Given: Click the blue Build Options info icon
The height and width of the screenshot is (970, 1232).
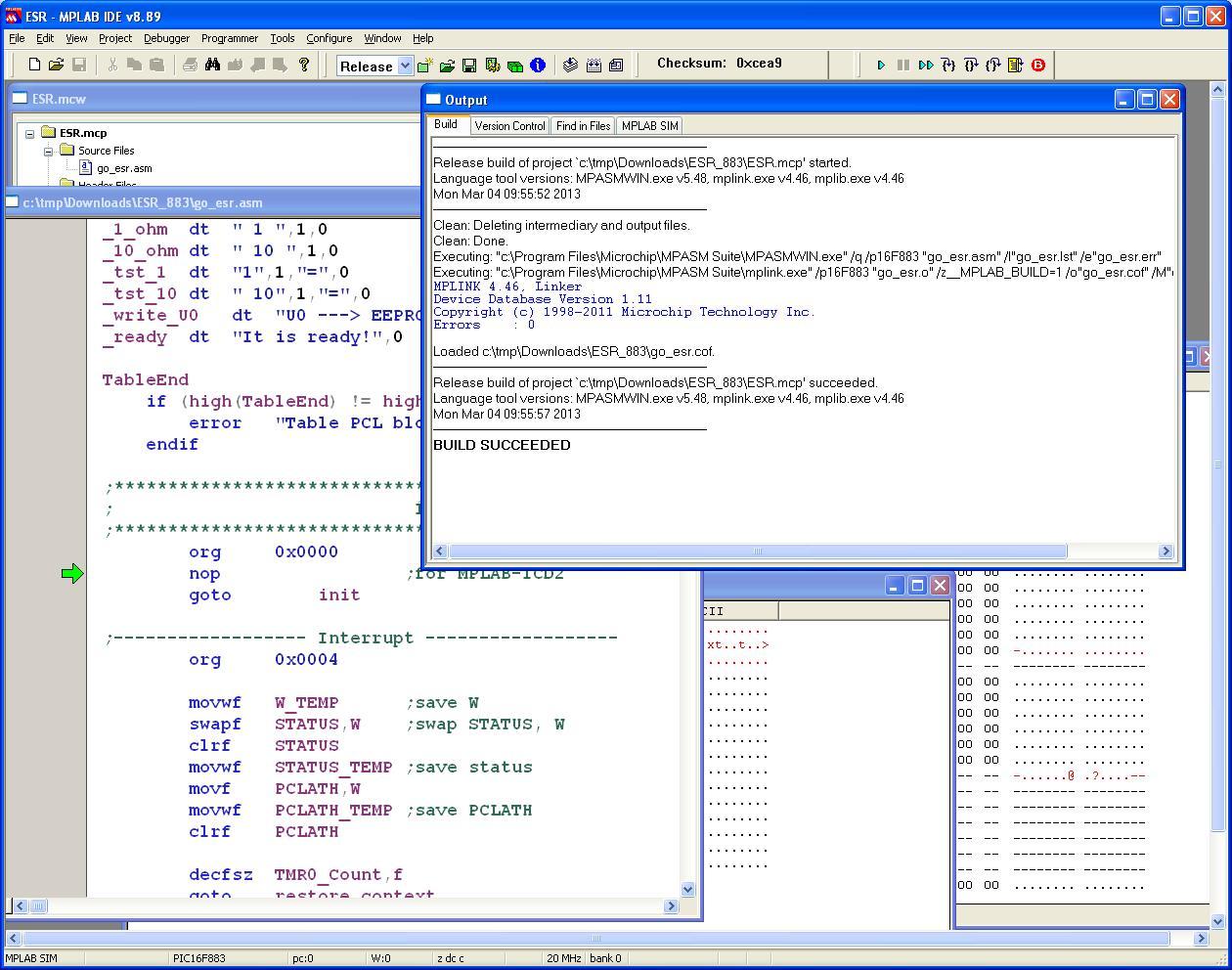Looking at the screenshot, I should [x=538, y=66].
